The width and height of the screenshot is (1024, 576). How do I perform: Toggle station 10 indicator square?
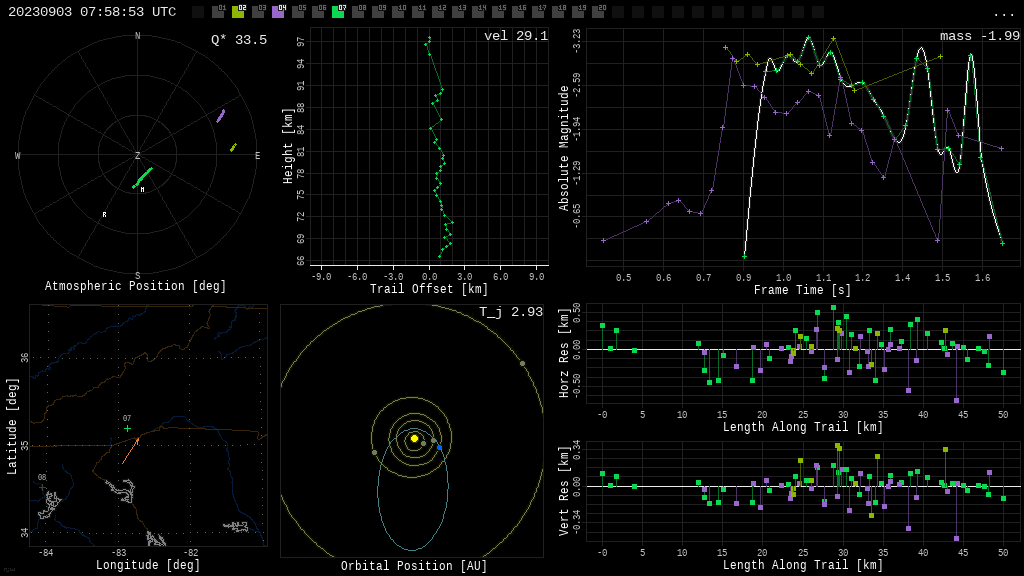(x=398, y=11)
